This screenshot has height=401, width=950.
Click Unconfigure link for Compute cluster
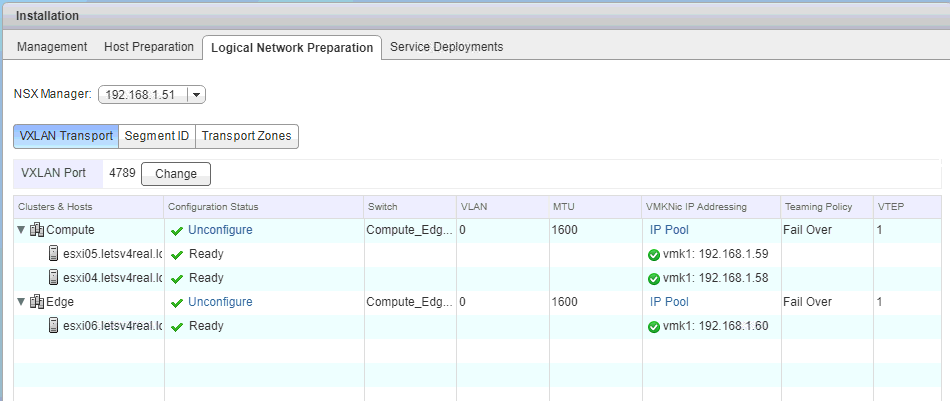coord(220,230)
